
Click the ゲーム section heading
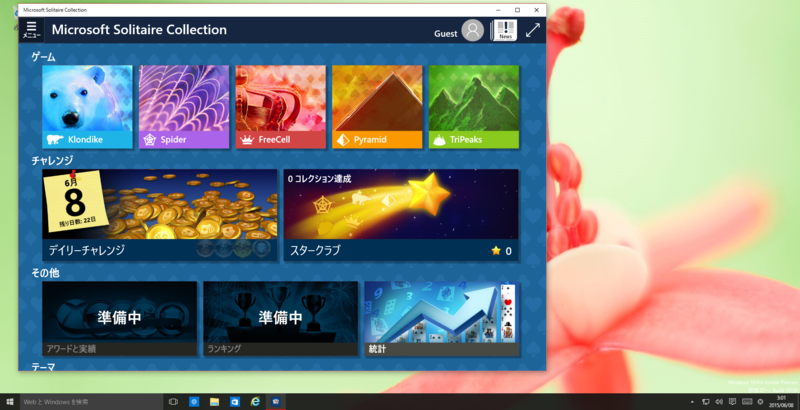pos(43,57)
